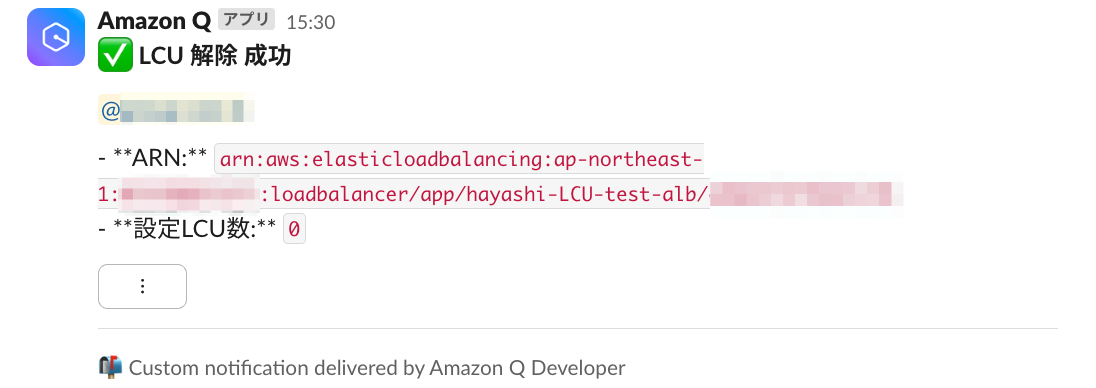
Task: Open the Amazon Q app avatar
Action: pyautogui.click(x=56, y=37)
